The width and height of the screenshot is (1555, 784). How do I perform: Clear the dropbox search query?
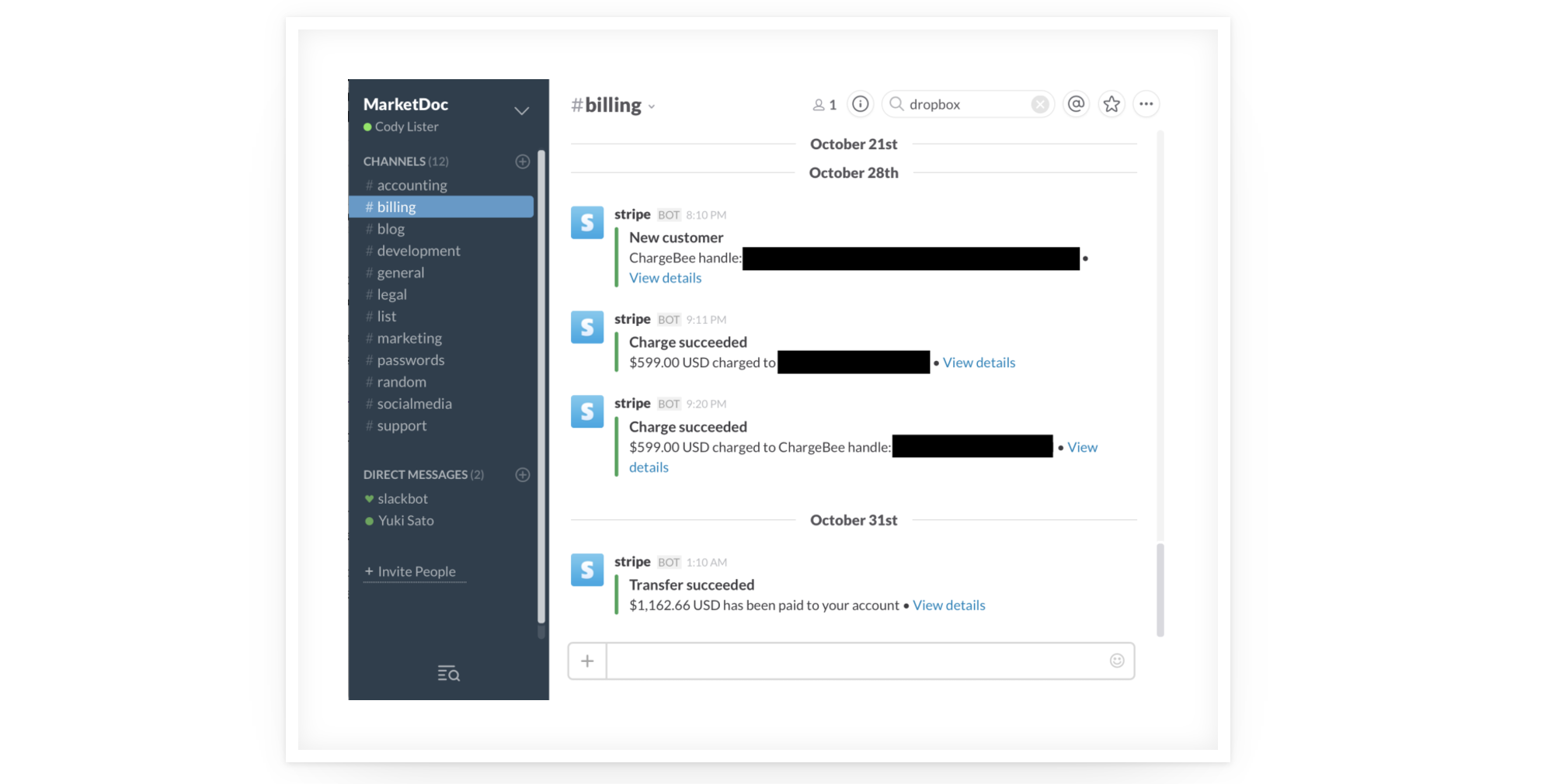pyautogui.click(x=1039, y=105)
